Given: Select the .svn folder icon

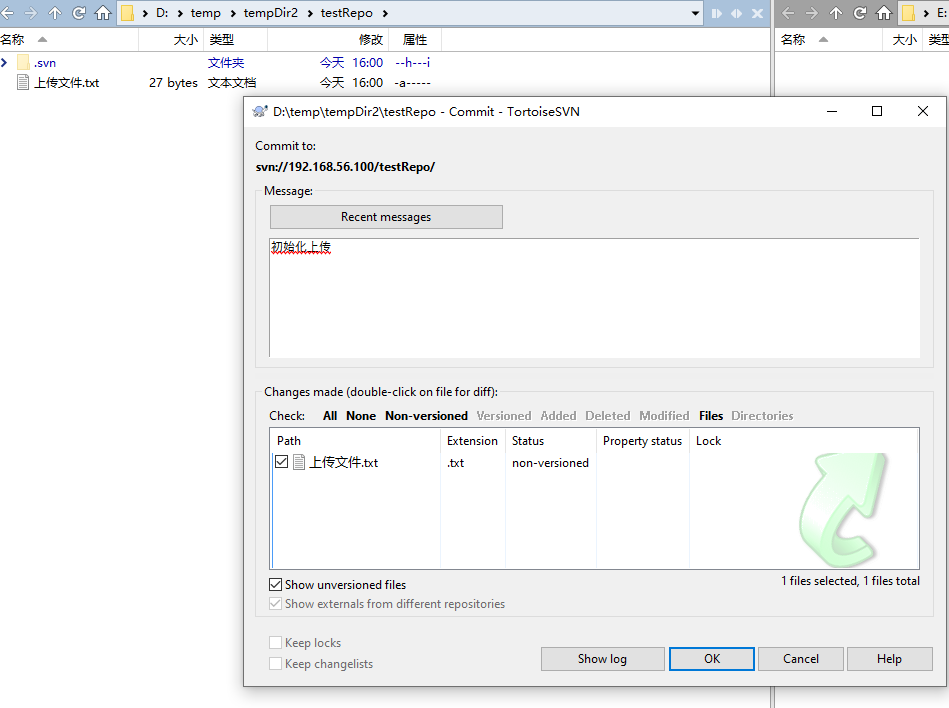Looking at the screenshot, I should [23, 62].
